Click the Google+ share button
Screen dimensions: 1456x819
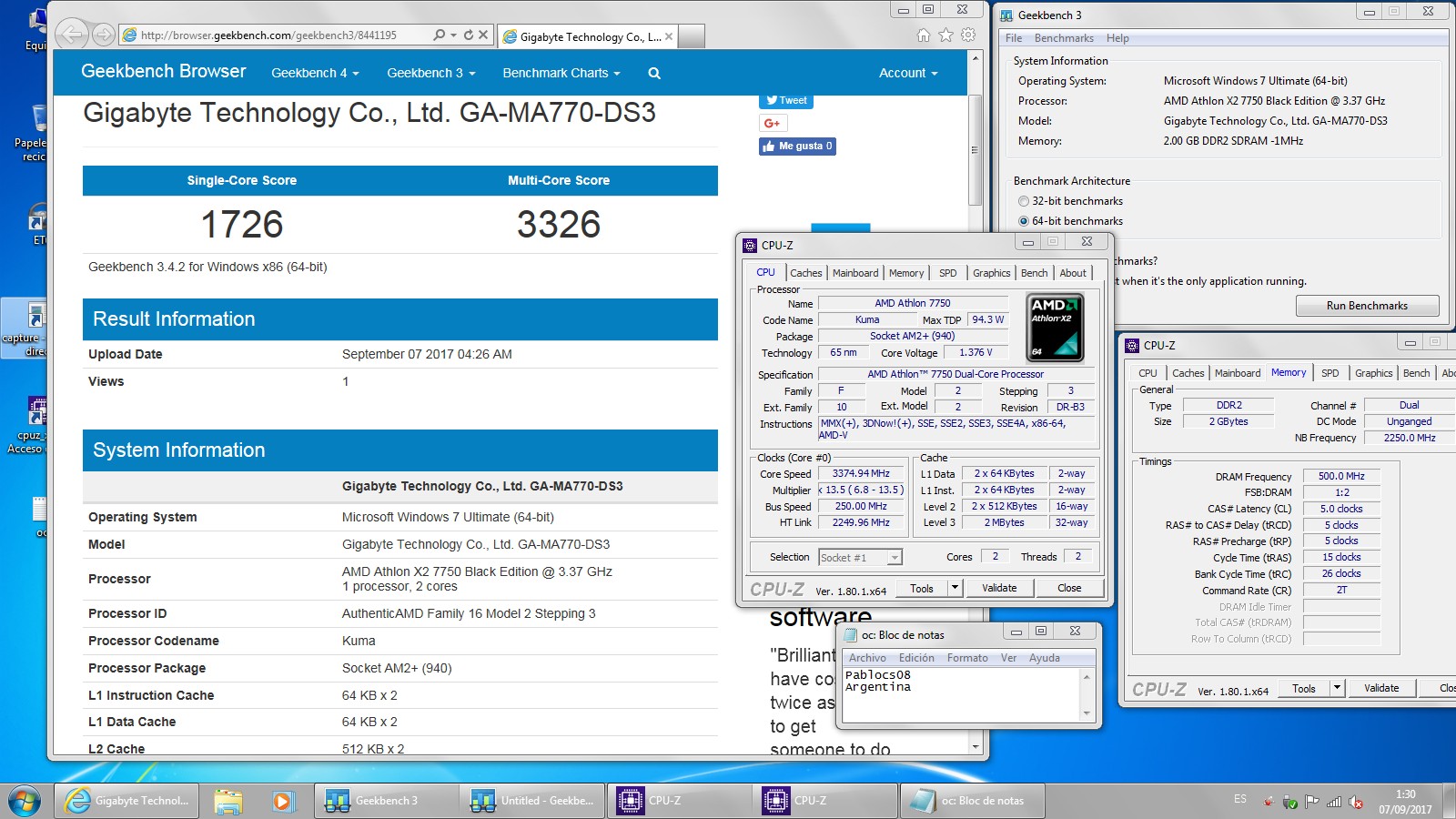[x=773, y=123]
